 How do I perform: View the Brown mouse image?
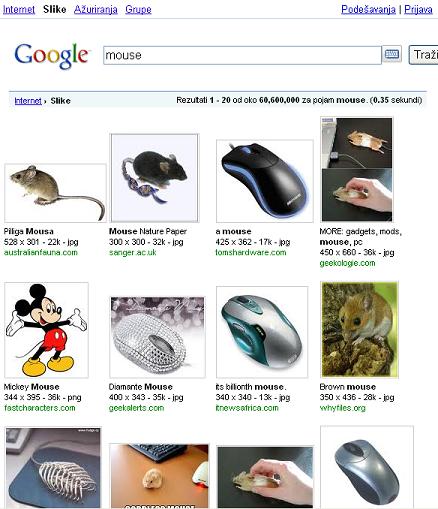(359, 330)
